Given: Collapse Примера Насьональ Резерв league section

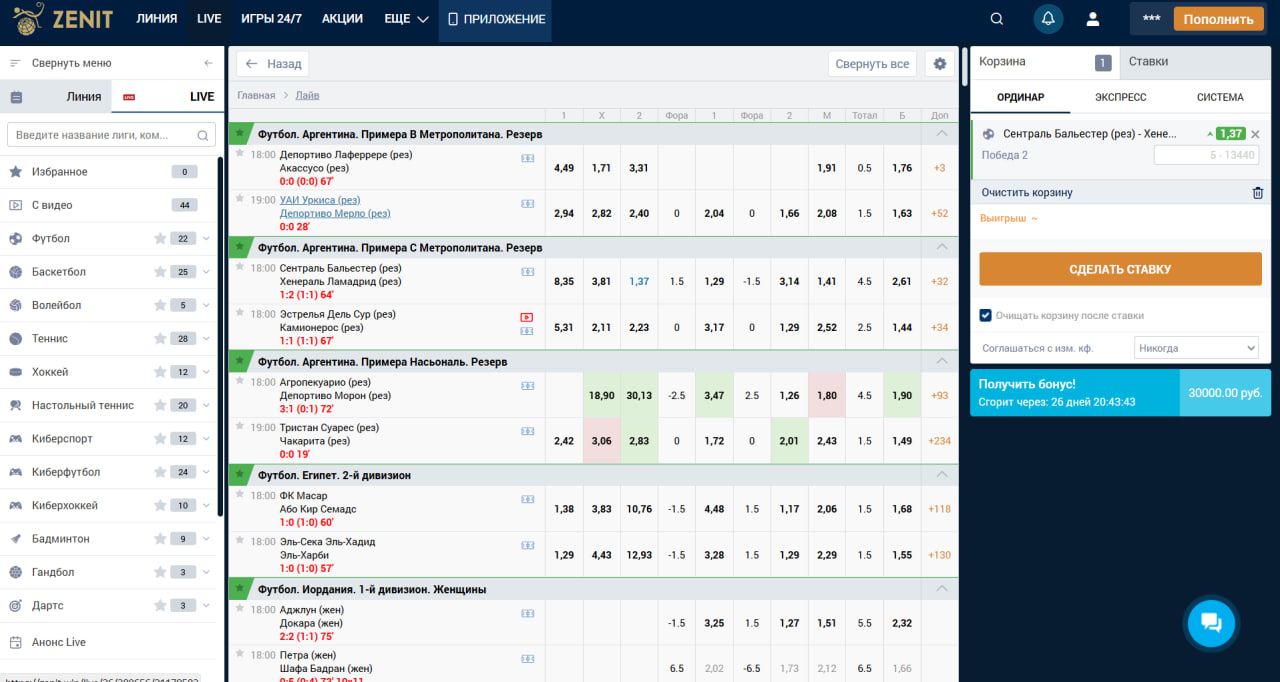Looking at the screenshot, I should 941,361.
